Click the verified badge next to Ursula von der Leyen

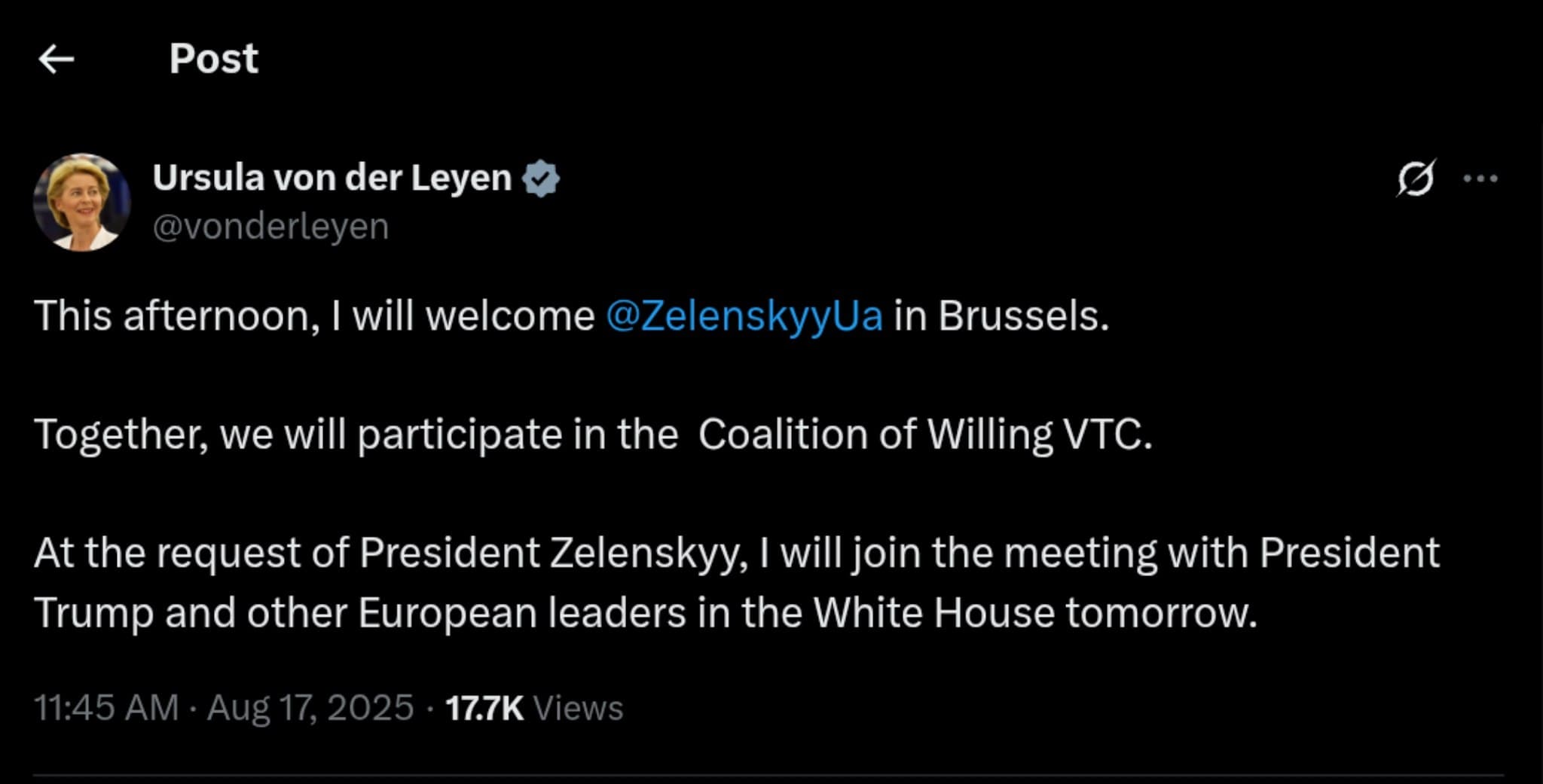click(539, 178)
